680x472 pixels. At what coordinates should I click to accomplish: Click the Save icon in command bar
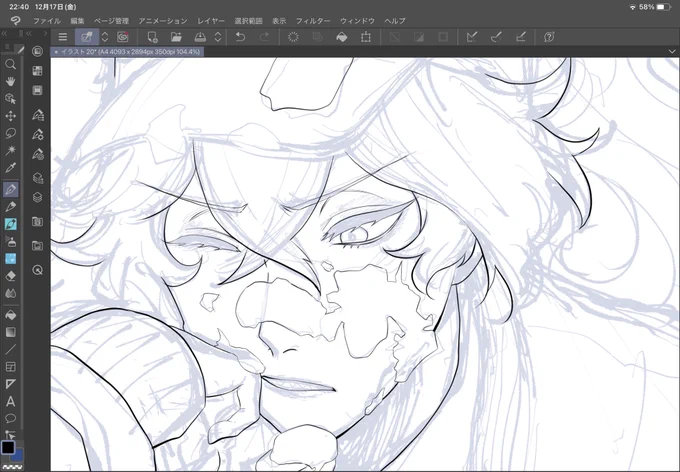[x=200, y=37]
